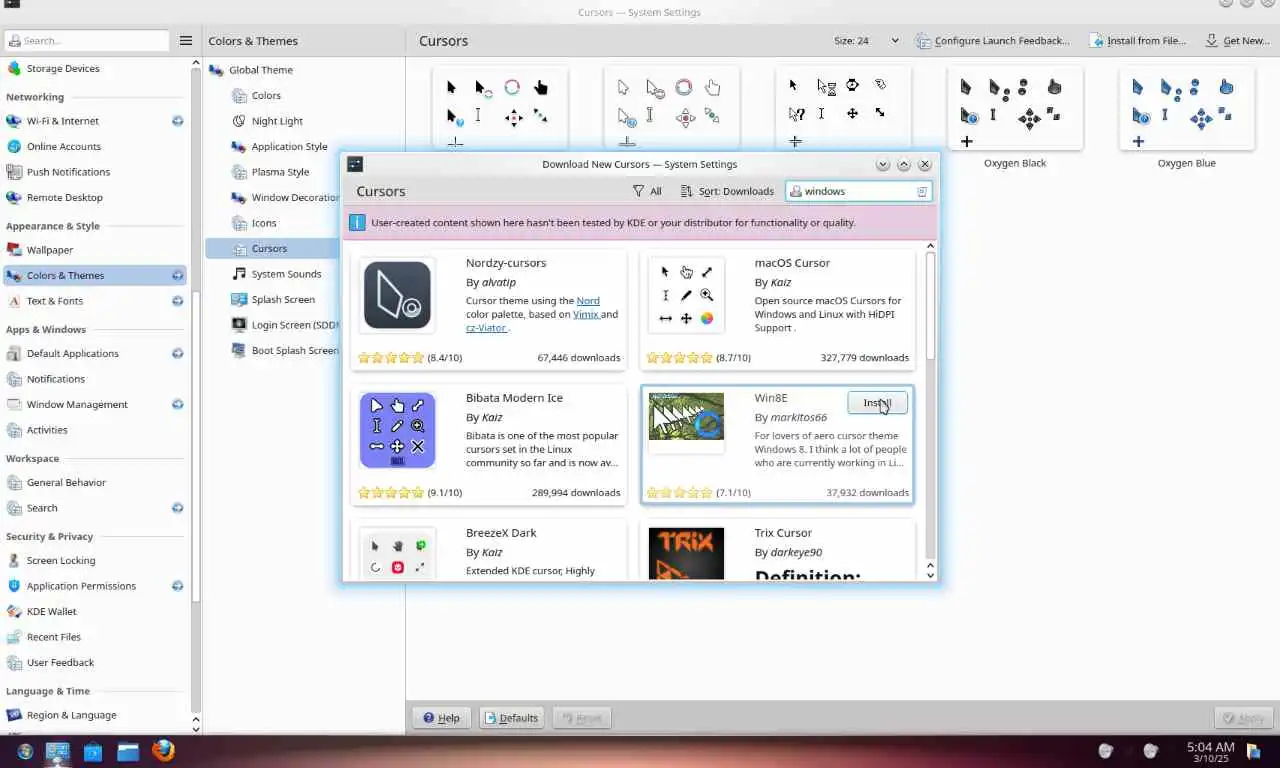This screenshot has width=1280, height=768.
Task: Open Wallpaper settings icon
Action: (14, 250)
